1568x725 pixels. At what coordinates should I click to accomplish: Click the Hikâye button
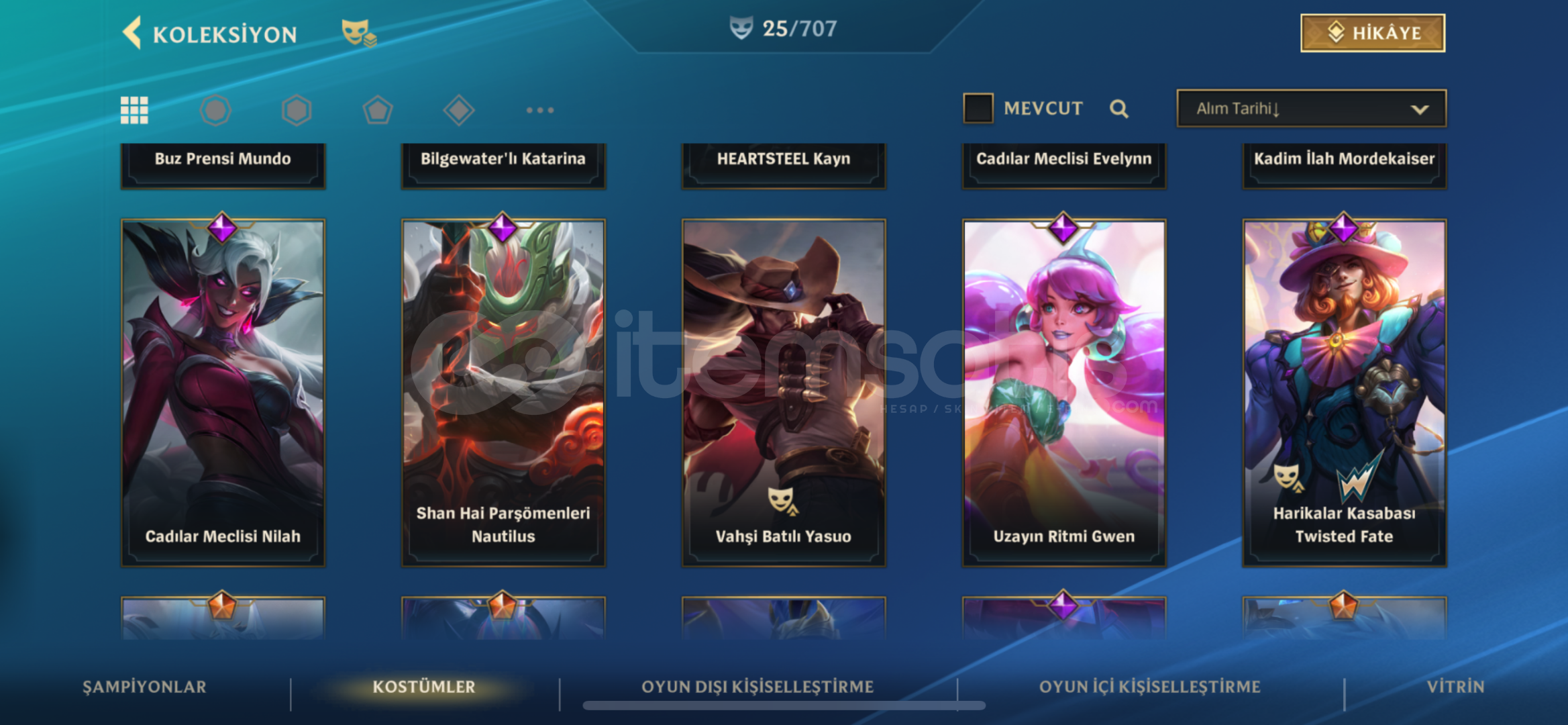(x=1373, y=33)
